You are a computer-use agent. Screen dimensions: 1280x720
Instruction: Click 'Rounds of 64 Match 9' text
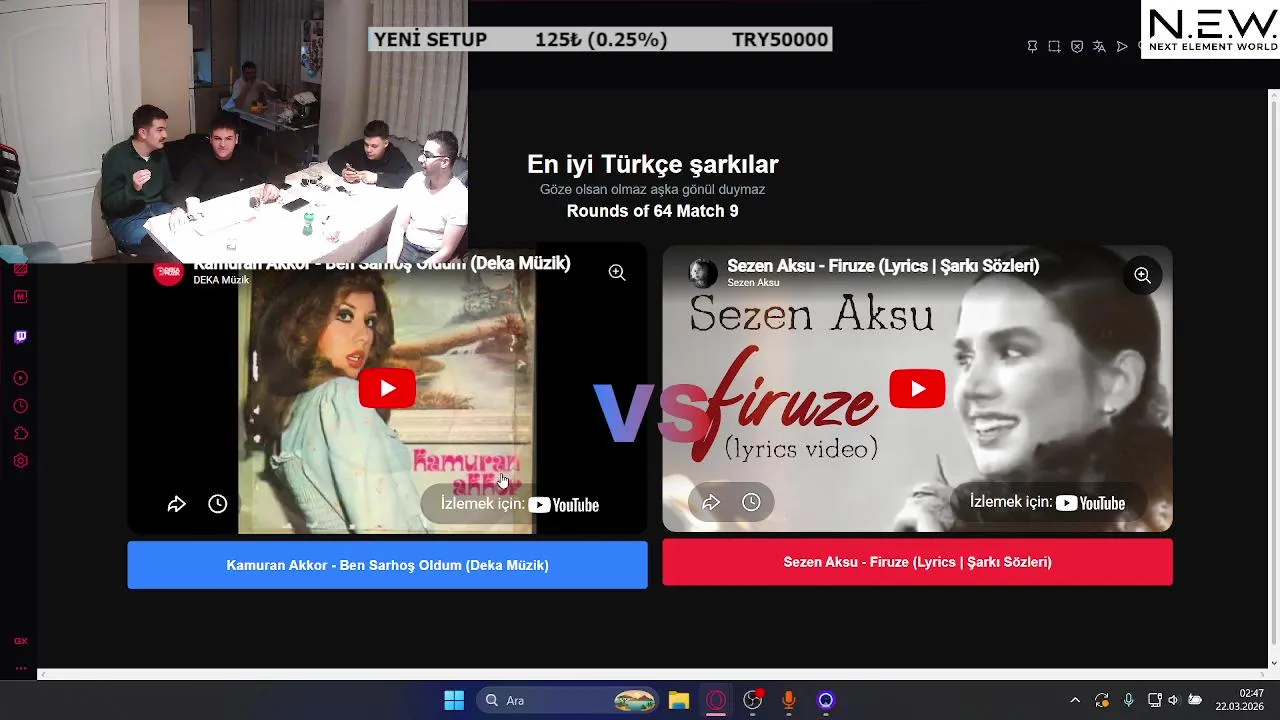click(x=652, y=211)
